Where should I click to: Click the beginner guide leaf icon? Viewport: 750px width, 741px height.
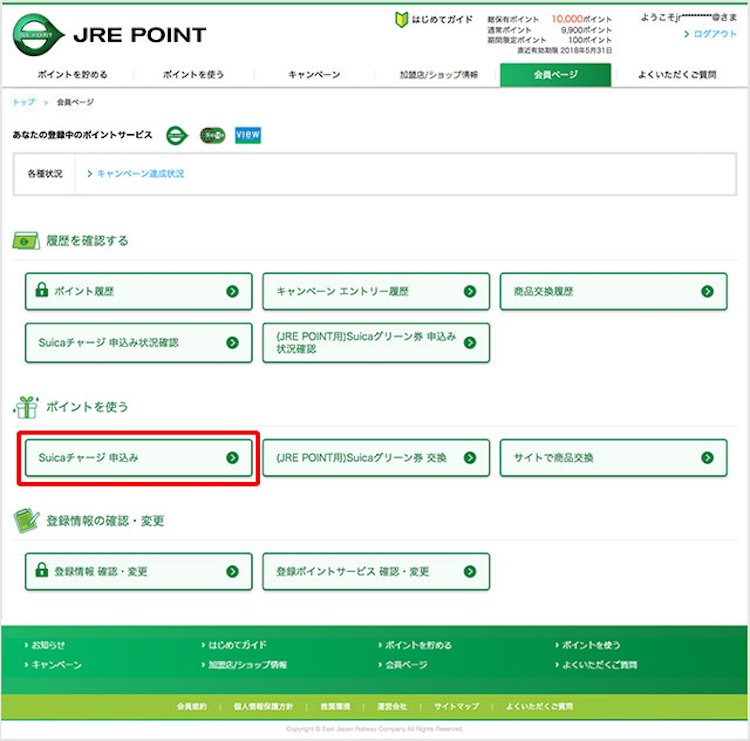[x=403, y=20]
